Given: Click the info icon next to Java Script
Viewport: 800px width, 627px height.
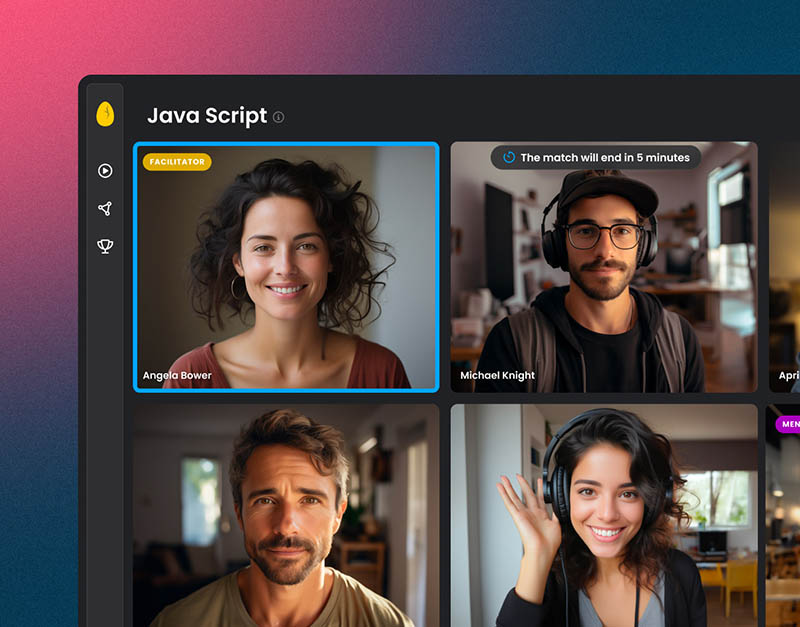Looking at the screenshot, I should [279, 117].
